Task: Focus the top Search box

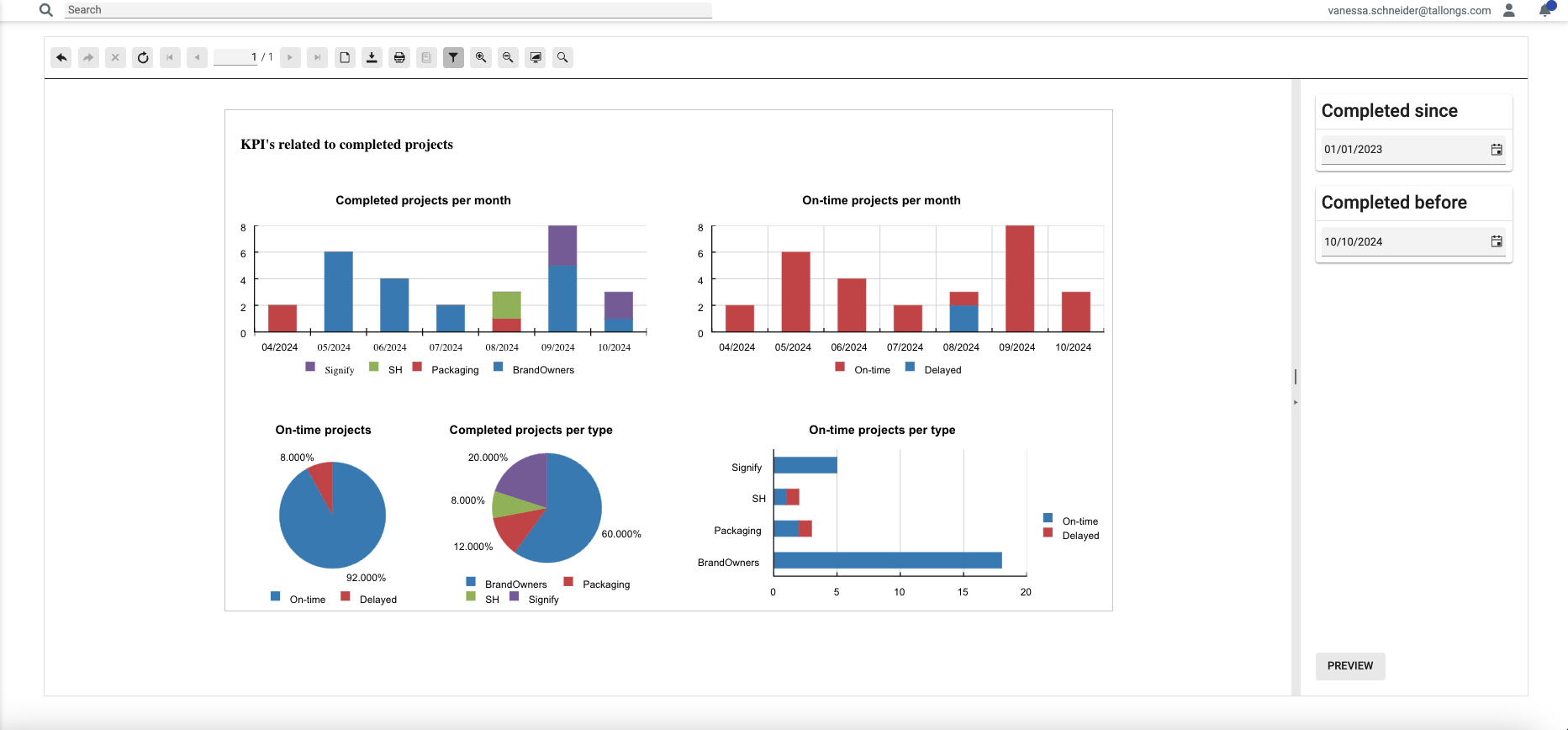Action: point(388,10)
